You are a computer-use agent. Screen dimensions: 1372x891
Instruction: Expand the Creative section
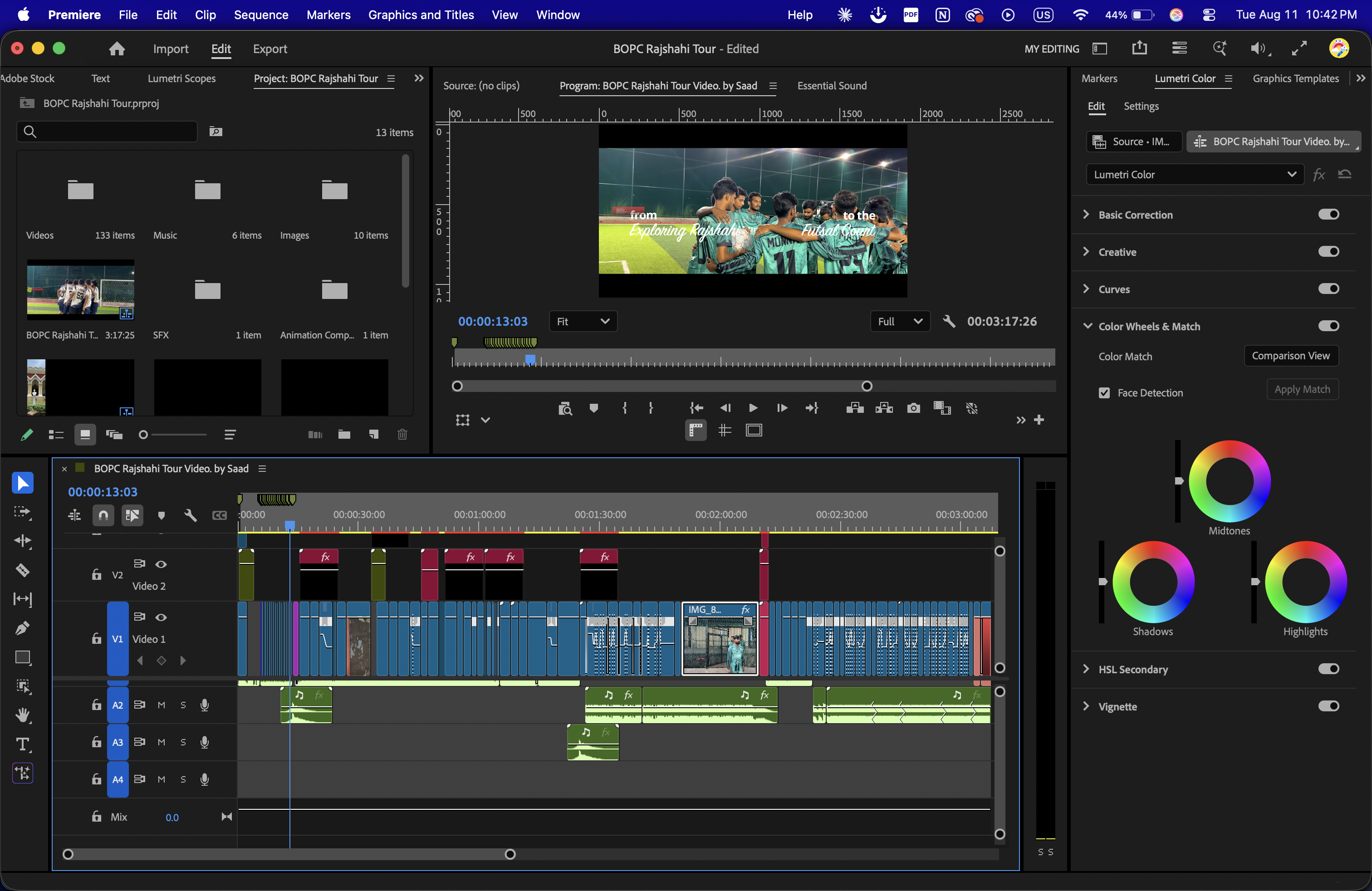tap(1086, 251)
